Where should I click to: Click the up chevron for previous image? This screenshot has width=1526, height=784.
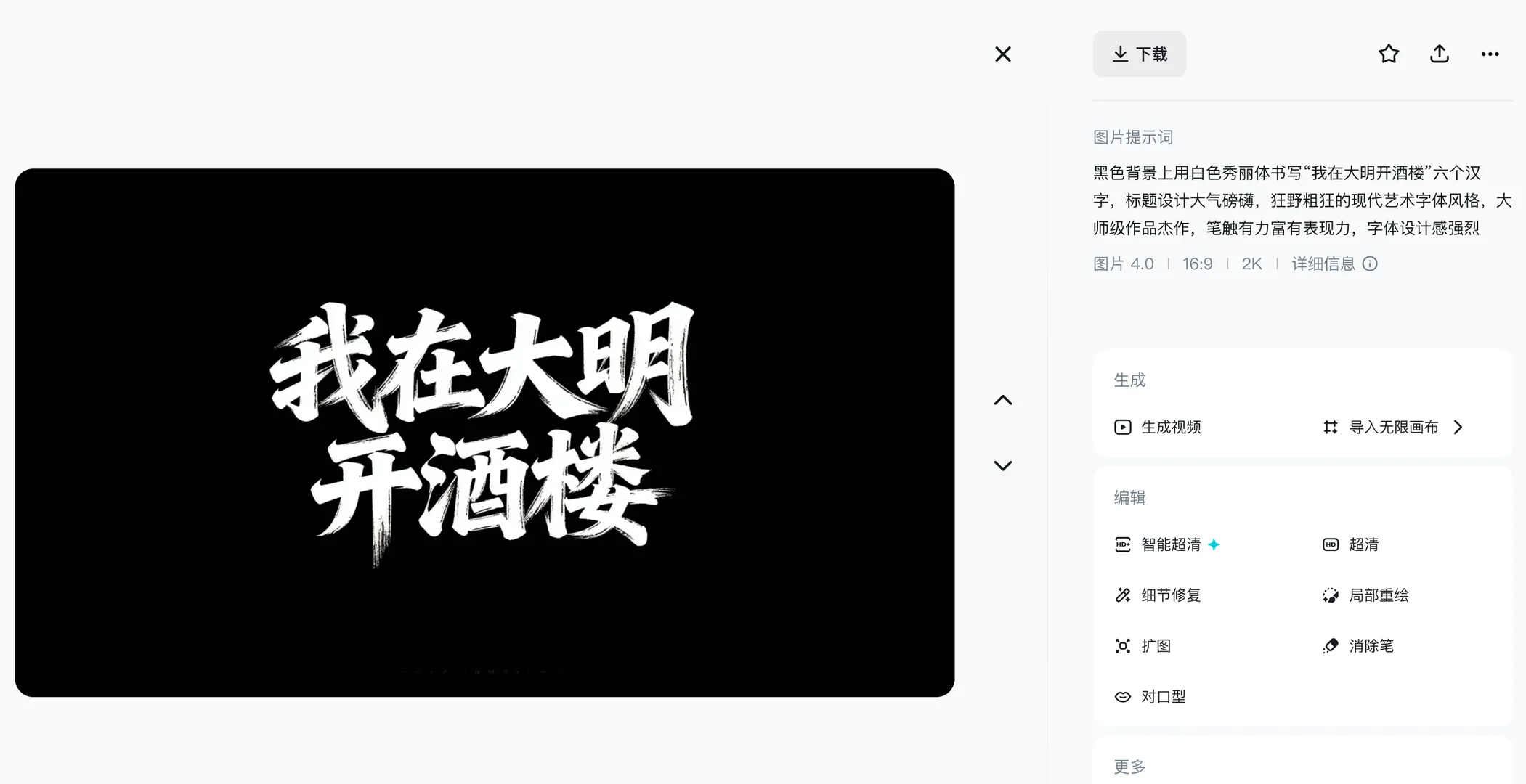pyautogui.click(x=1002, y=400)
